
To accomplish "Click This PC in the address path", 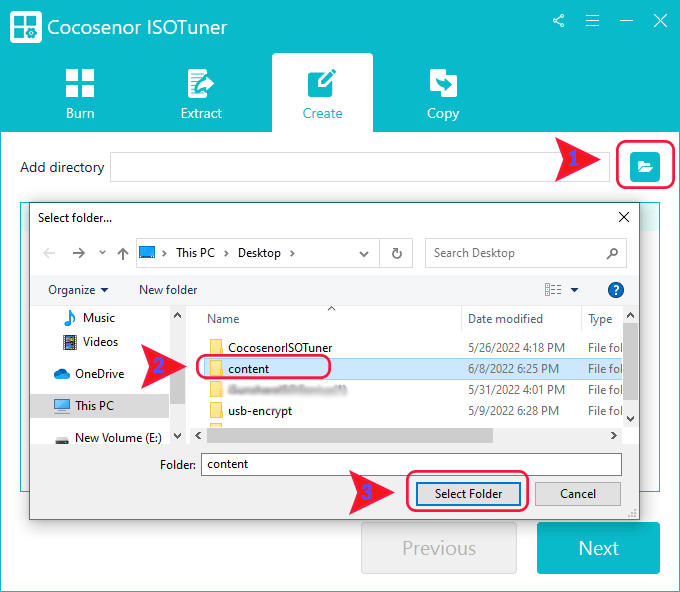I will (195, 253).
